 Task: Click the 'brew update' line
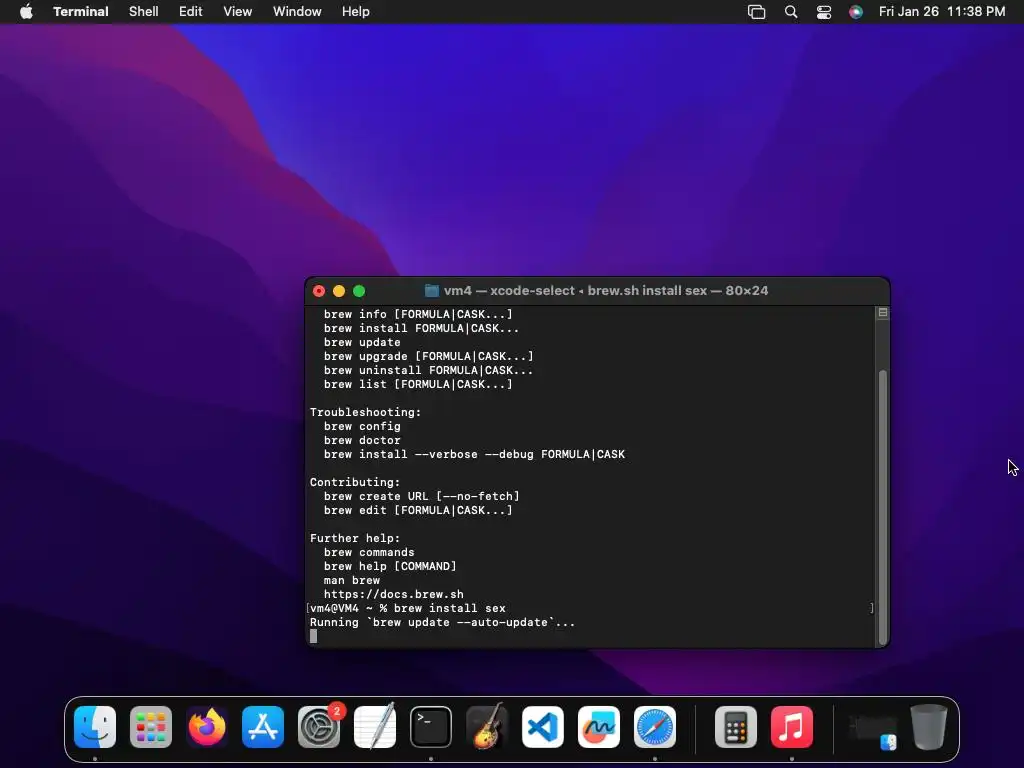coord(362,342)
